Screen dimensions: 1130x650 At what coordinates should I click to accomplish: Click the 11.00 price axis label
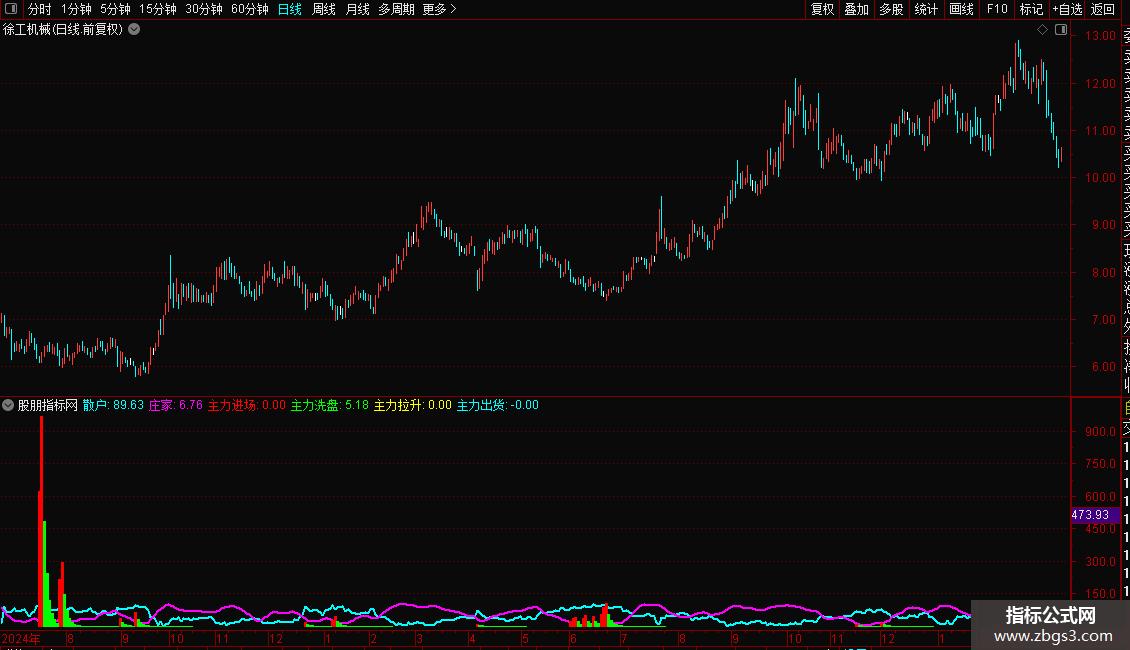click(1100, 130)
